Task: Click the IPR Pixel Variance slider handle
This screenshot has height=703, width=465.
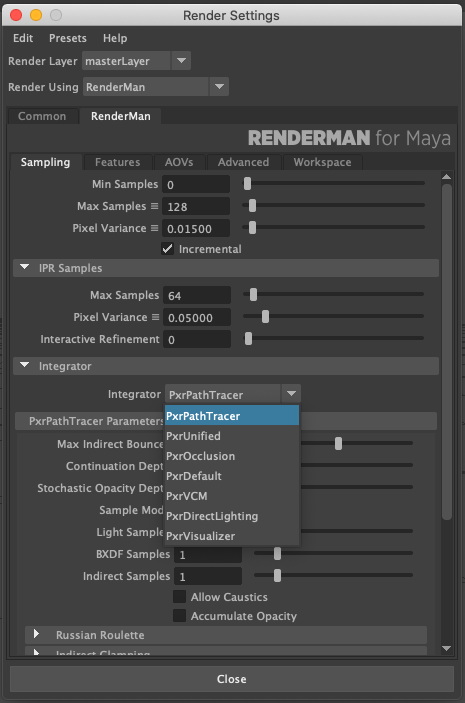Action: (x=265, y=316)
